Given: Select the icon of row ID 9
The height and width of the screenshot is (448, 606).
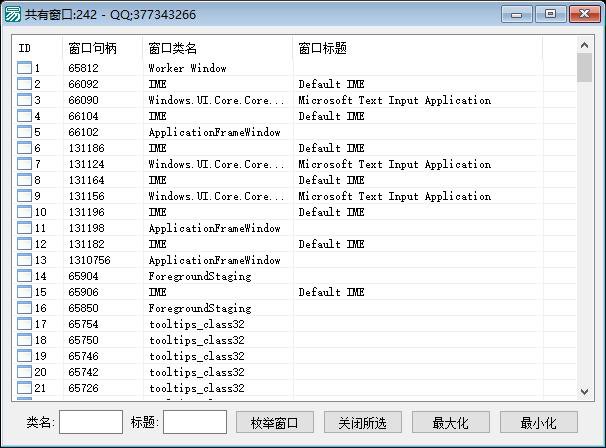Looking at the screenshot, I should [x=25, y=197].
